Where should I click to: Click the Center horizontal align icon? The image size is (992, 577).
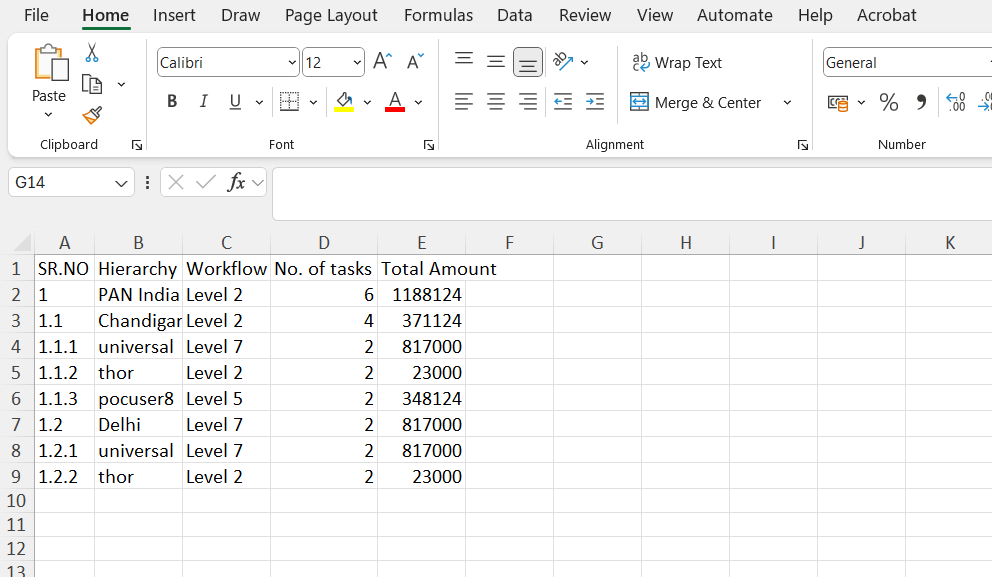pos(496,102)
